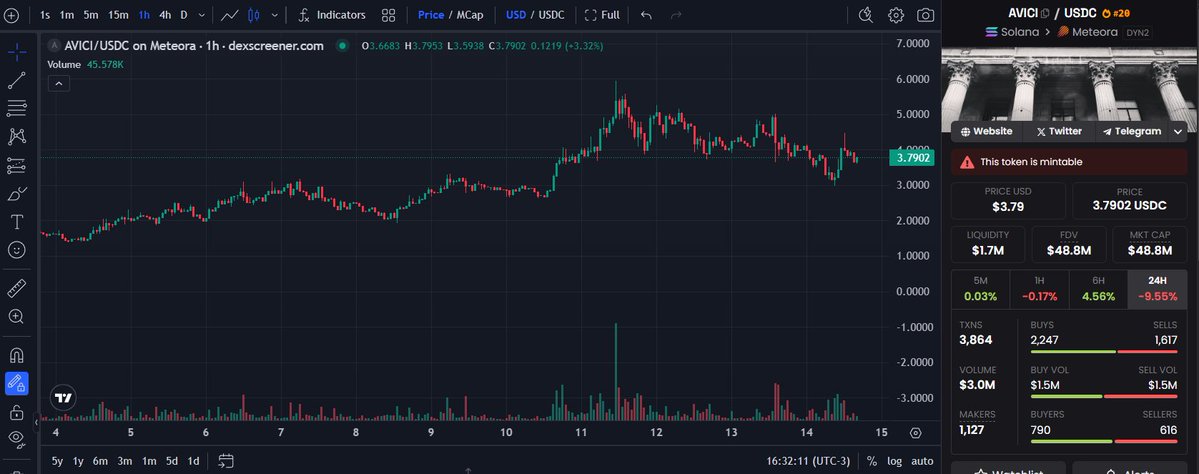Switch chart denomination to USD

pyautogui.click(x=516, y=15)
